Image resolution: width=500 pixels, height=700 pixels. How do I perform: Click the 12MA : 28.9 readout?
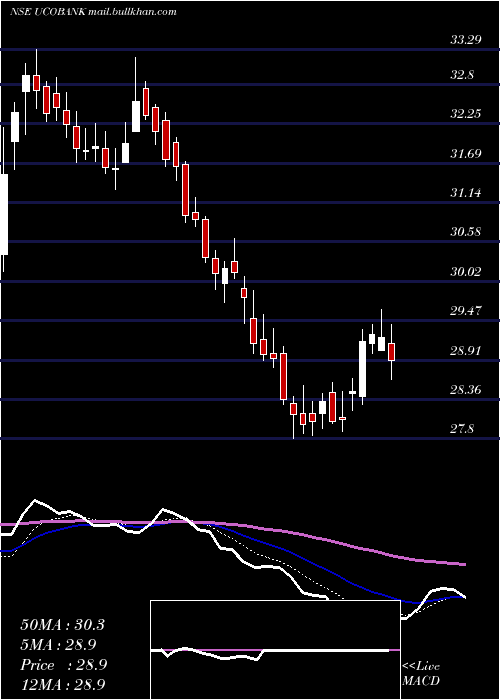(x=62, y=684)
